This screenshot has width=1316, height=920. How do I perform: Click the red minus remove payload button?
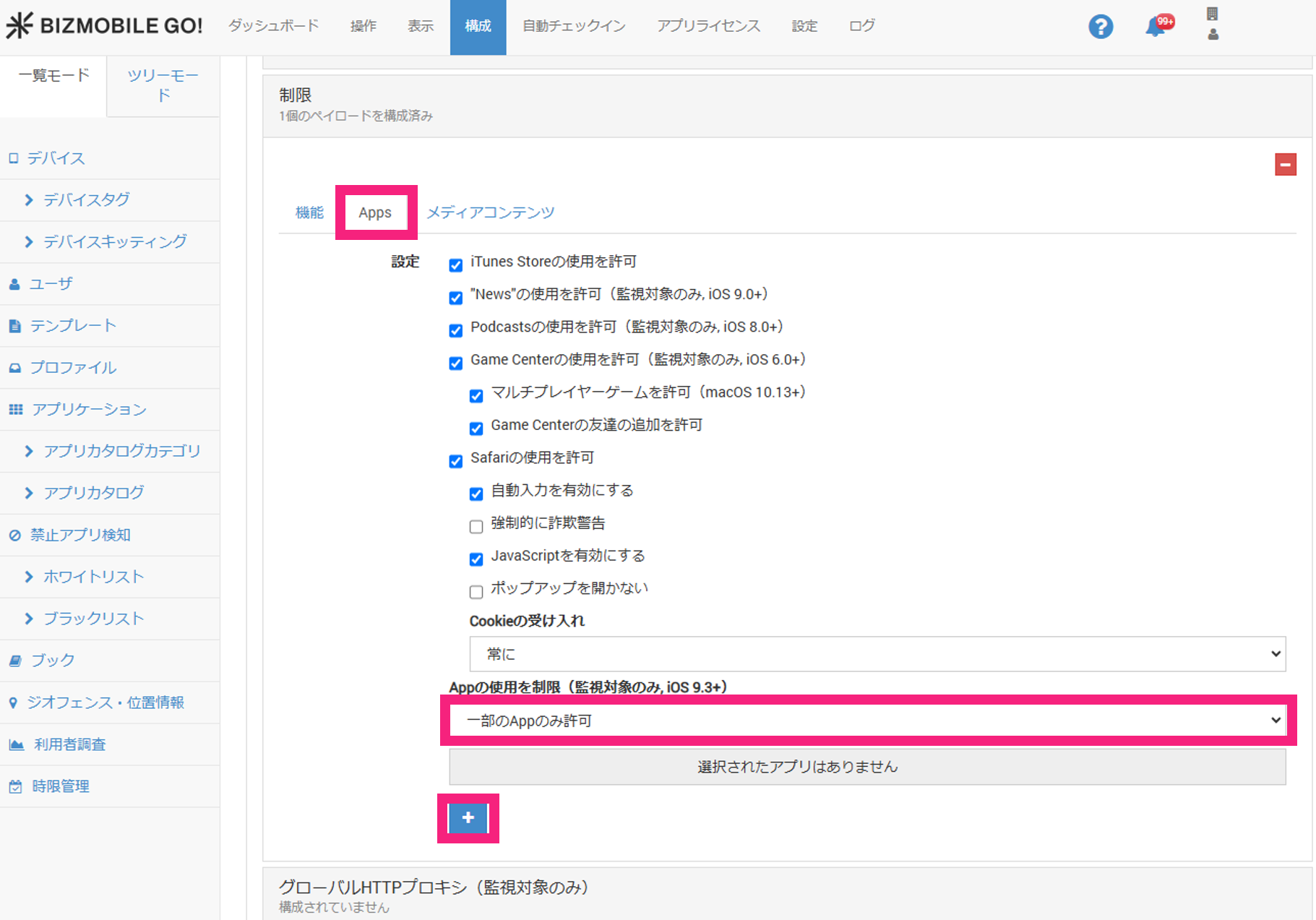1285,165
